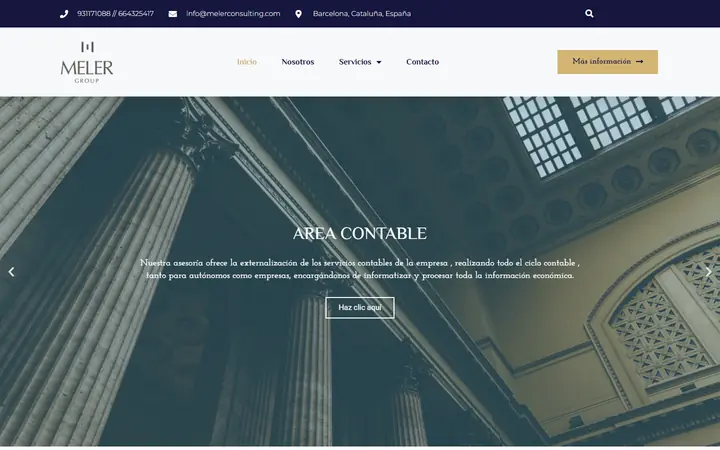720x450 pixels.
Task: Go to previous slide with left arrow
Action: [11, 272]
